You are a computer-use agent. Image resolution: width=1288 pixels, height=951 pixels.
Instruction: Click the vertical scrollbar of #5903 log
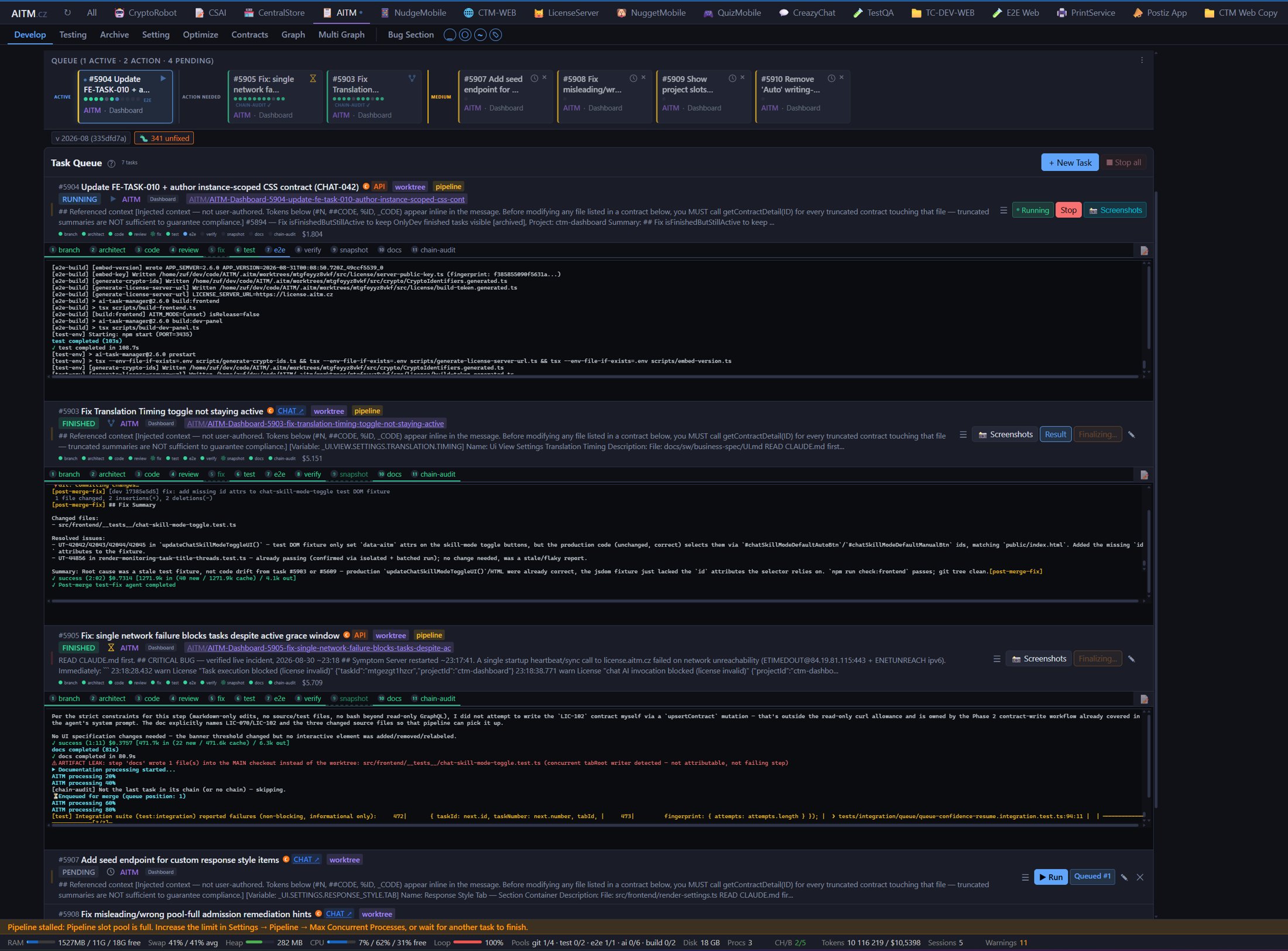[x=1148, y=550]
